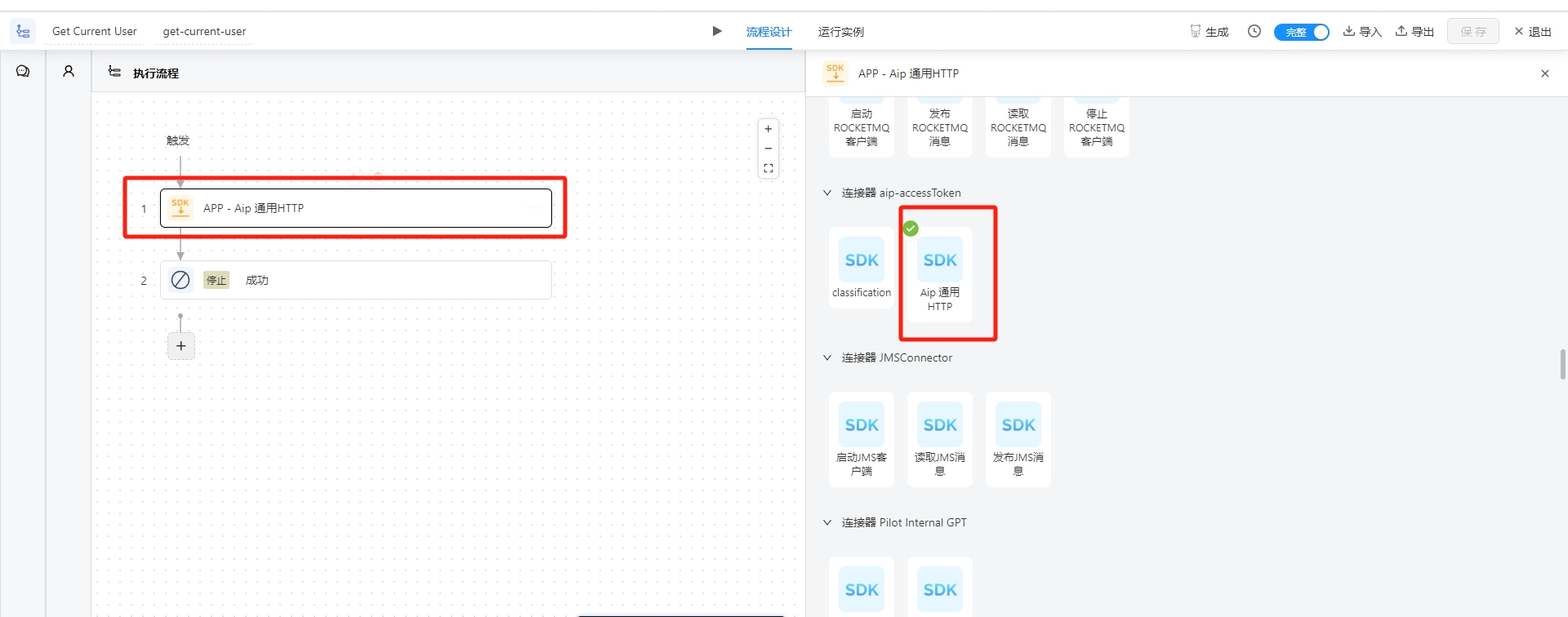Zoom in on the flow canvas
1568x617 pixels.
click(768, 129)
